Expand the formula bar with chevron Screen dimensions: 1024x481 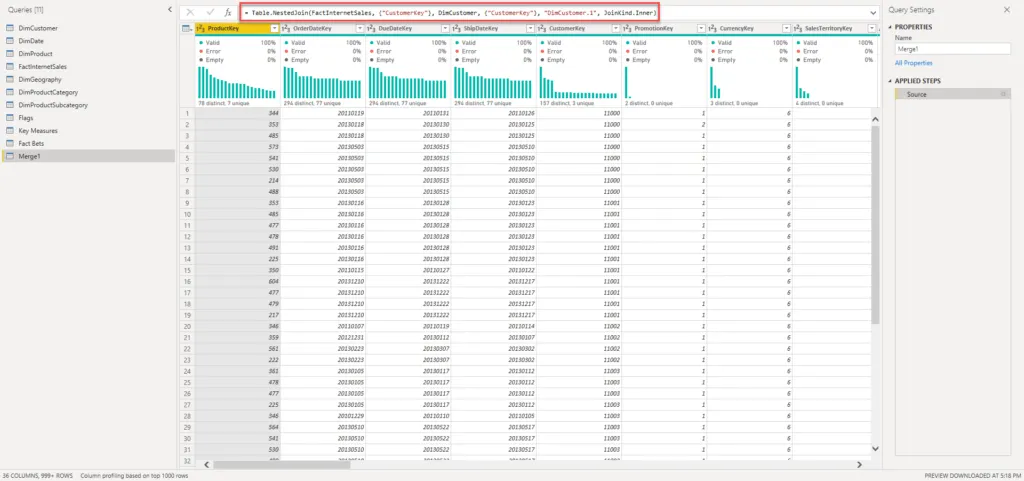[x=873, y=12]
